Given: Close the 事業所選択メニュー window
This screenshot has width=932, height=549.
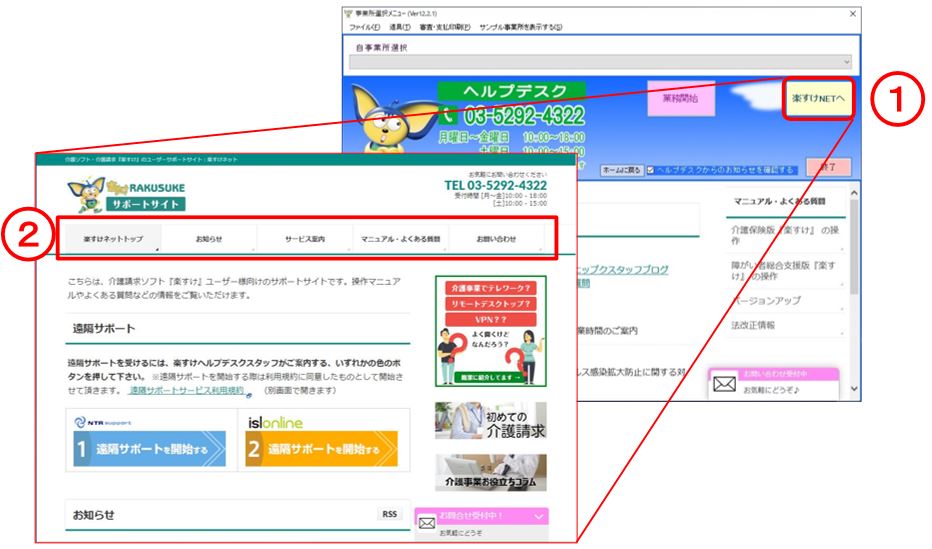Looking at the screenshot, I should coord(852,14).
